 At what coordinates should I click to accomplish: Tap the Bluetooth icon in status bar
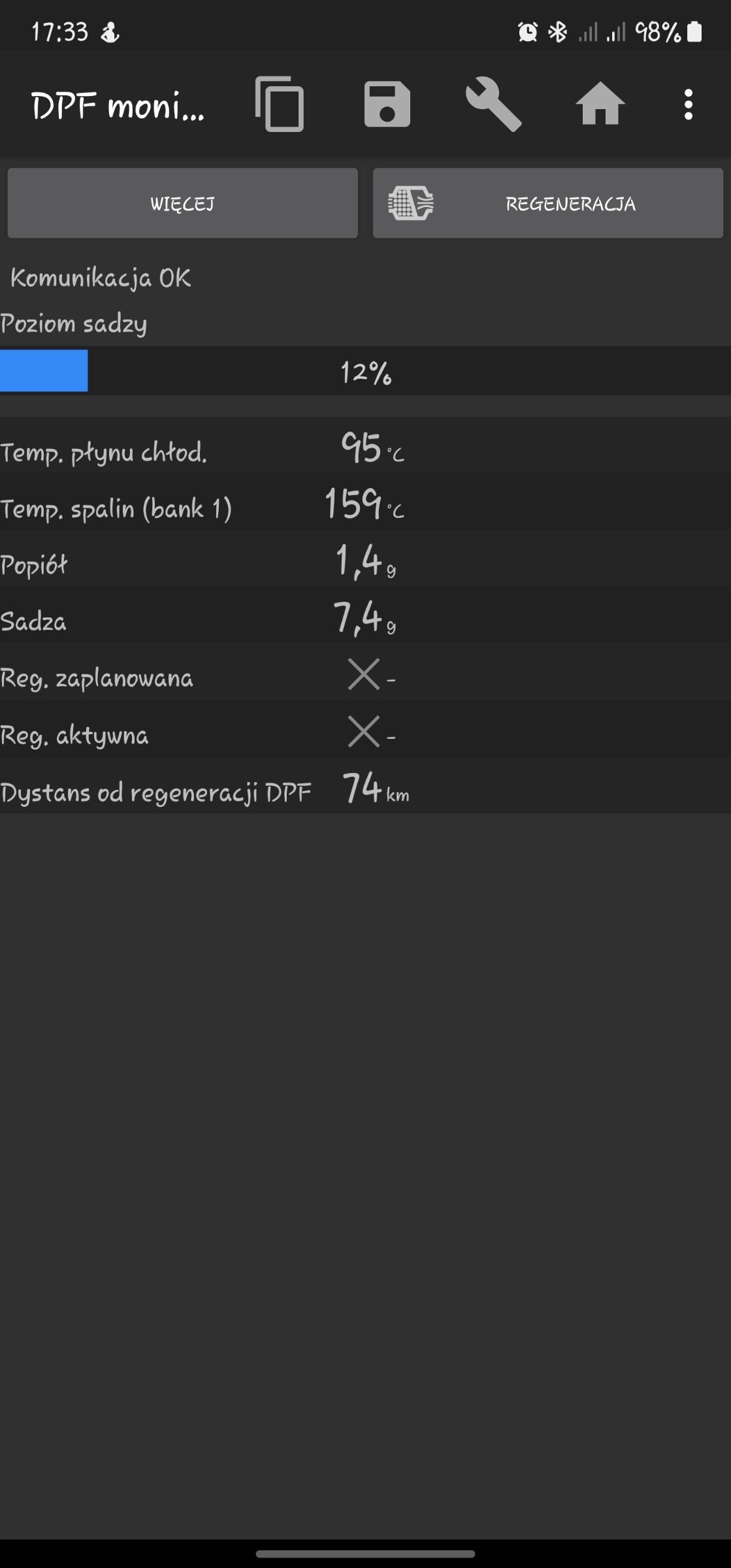click(557, 31)
